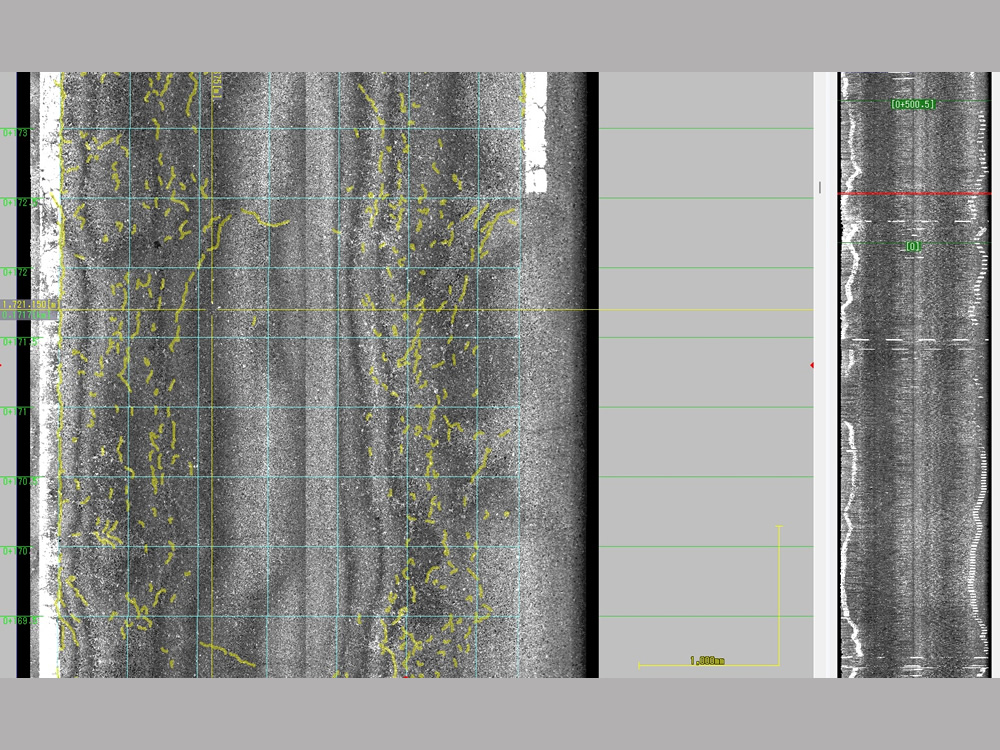The width and height of the screenshot is (1000, 750).
Task: Click the 0+172.5 station tick label
Action: click(19, 202)
